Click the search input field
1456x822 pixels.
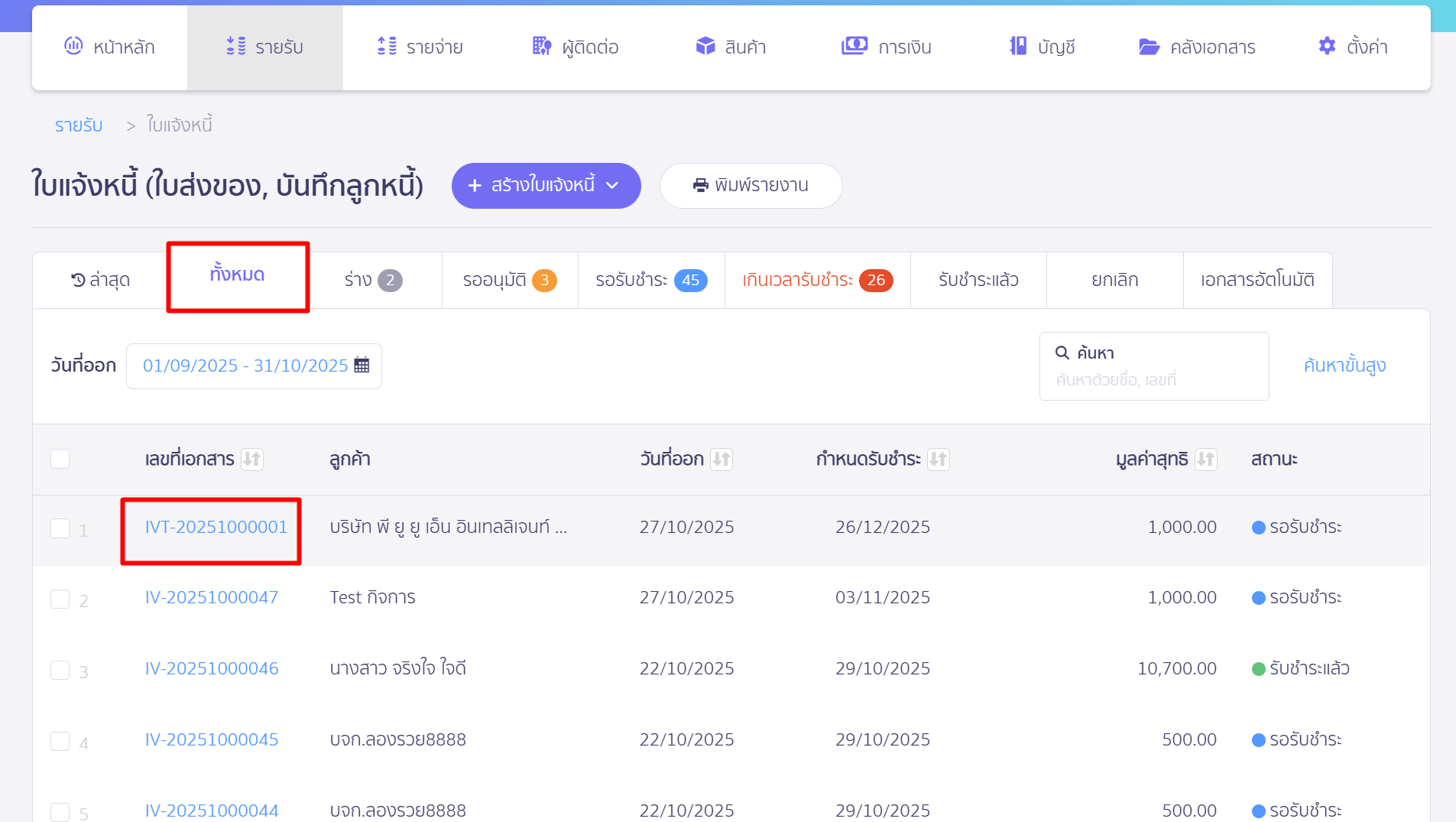(1154, 379)
